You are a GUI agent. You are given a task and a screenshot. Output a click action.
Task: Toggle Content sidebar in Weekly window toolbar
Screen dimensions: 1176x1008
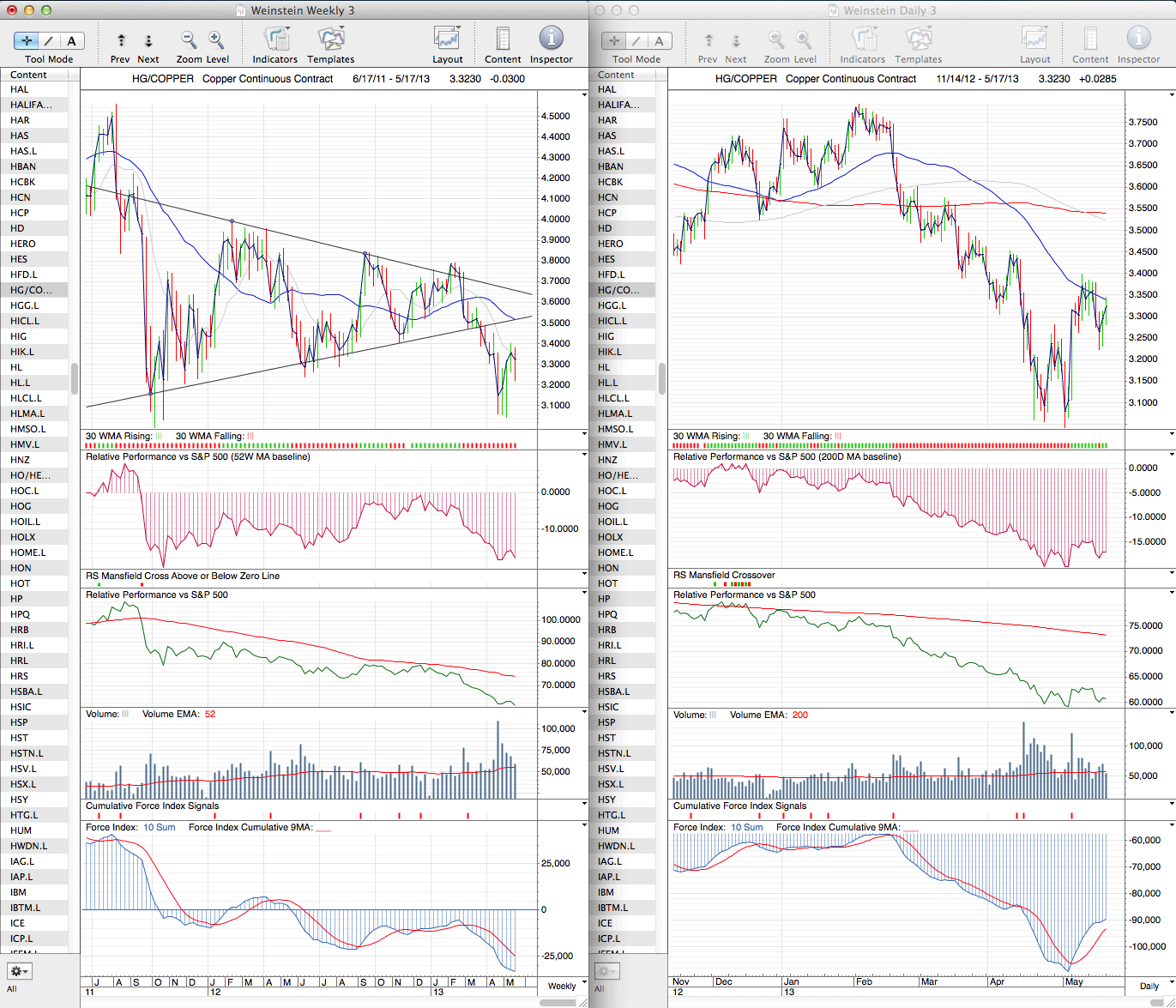pyautogui.click(x=503, y=39)
